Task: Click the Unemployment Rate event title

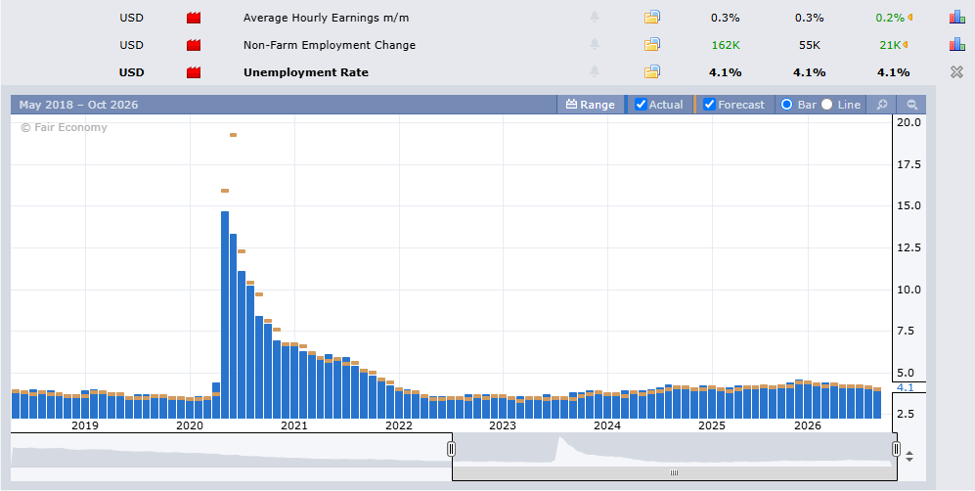Action: (x=306, y=72)
